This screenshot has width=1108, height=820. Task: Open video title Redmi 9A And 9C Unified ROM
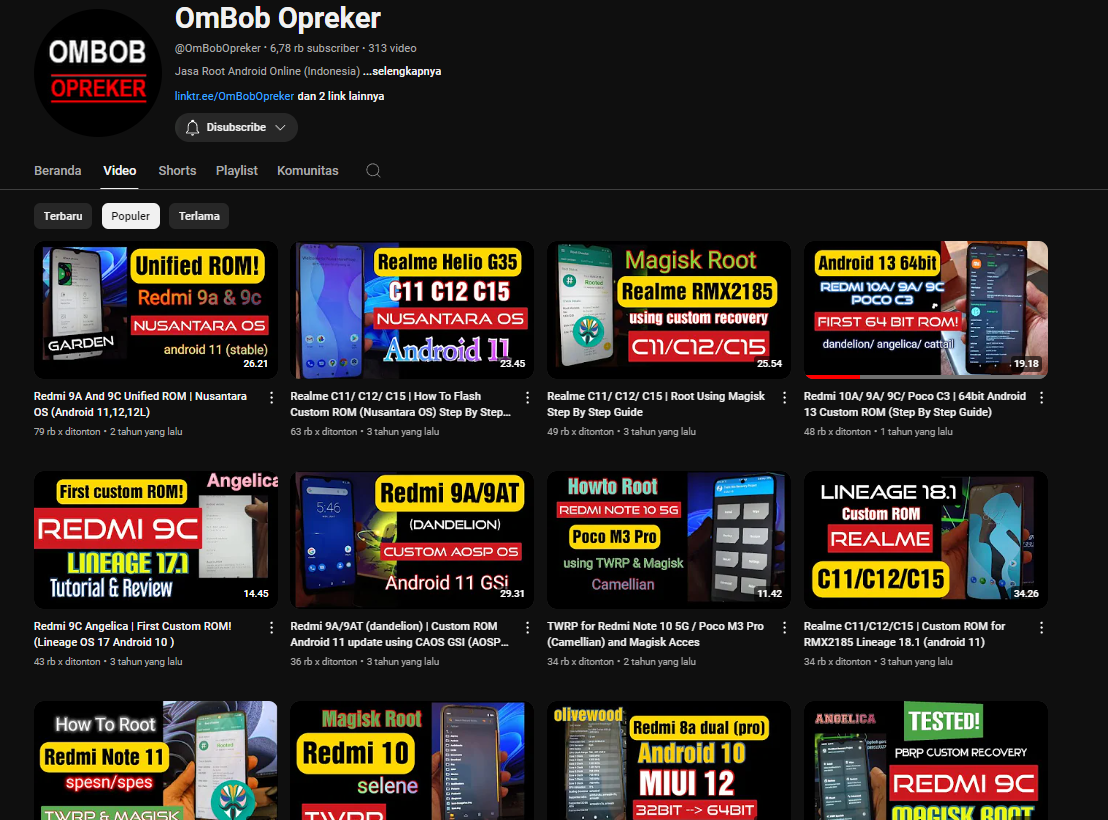[140, 404]
